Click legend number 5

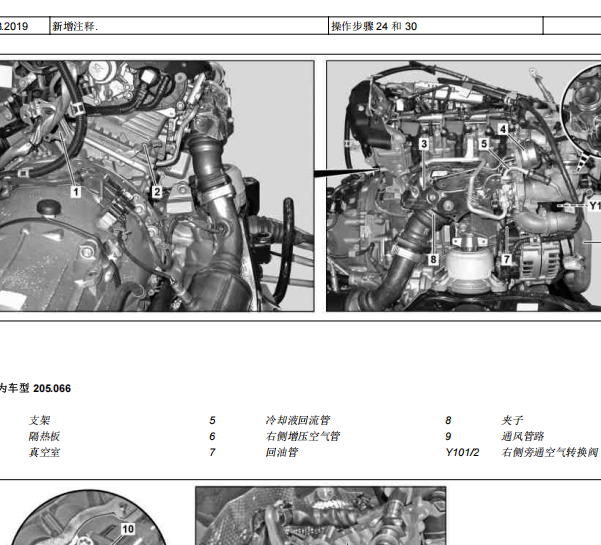click(212, 420)
